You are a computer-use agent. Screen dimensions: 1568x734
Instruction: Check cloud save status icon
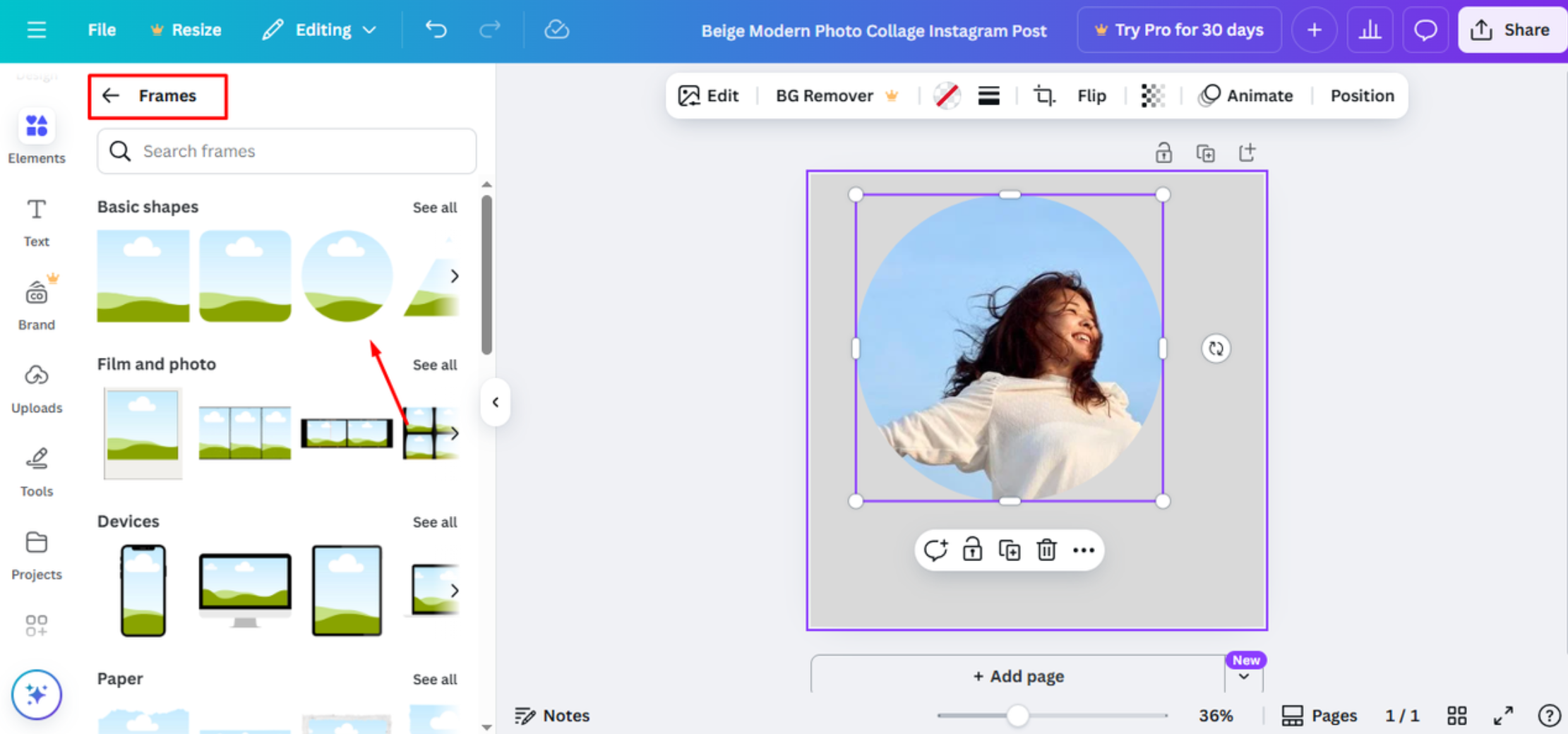[x=556, y=30]
